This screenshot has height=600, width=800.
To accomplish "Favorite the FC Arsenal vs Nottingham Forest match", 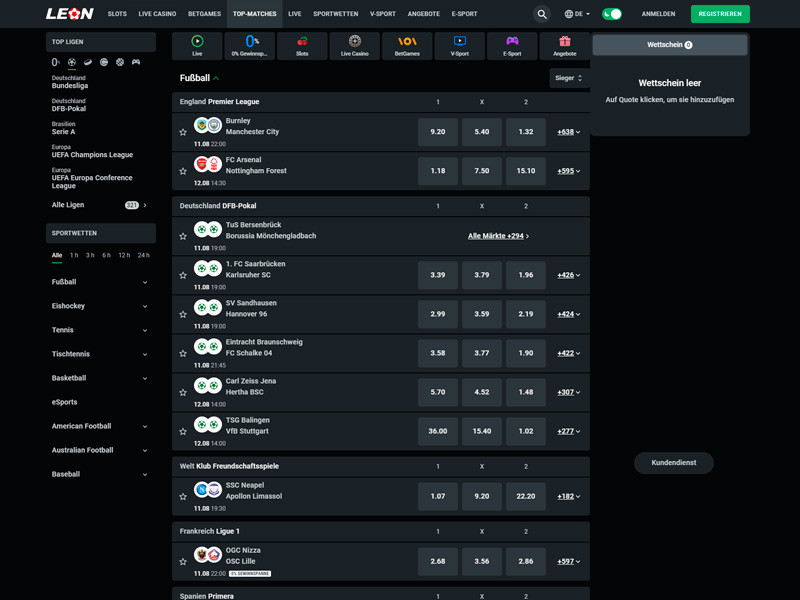I will pyautogui.click(x=183, y=171).
